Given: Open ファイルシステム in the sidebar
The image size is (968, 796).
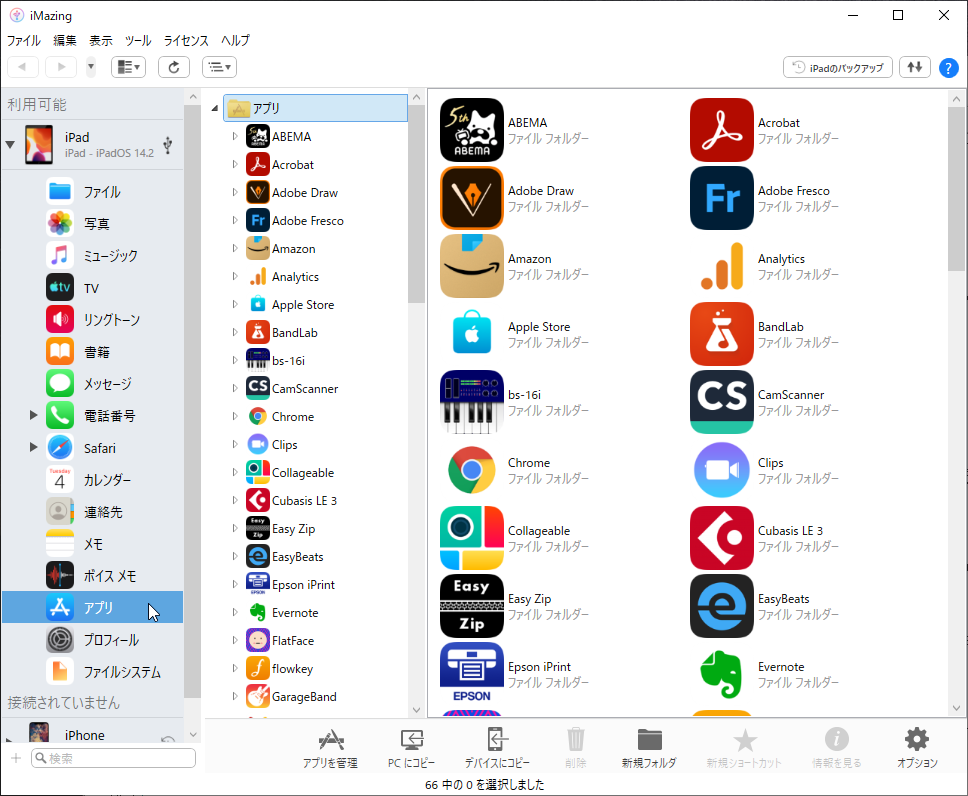Looking at the screenshot, I should (93, 672).
